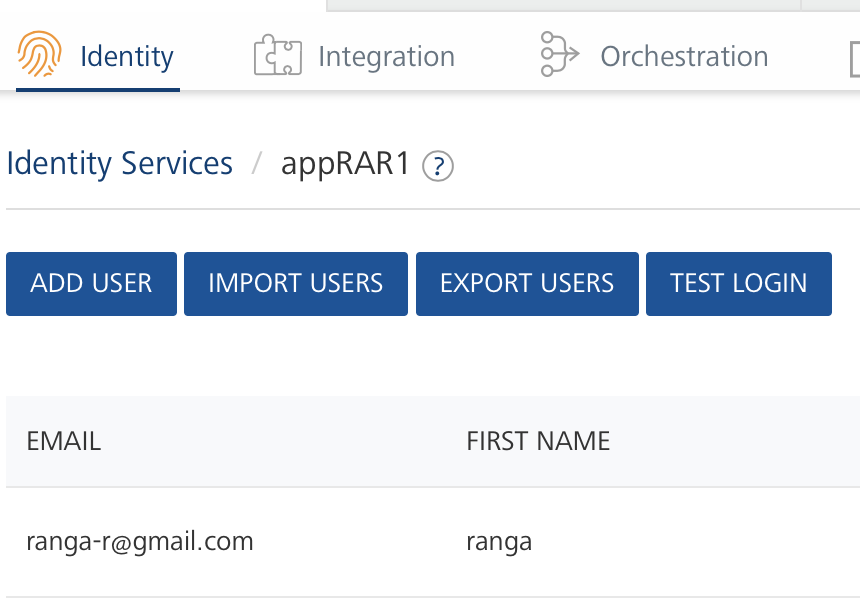This screenshot has width=860, height=608.
Task: Click the Orchestration workflow icon
Action: pyautogui.click(x=560, y=55)
